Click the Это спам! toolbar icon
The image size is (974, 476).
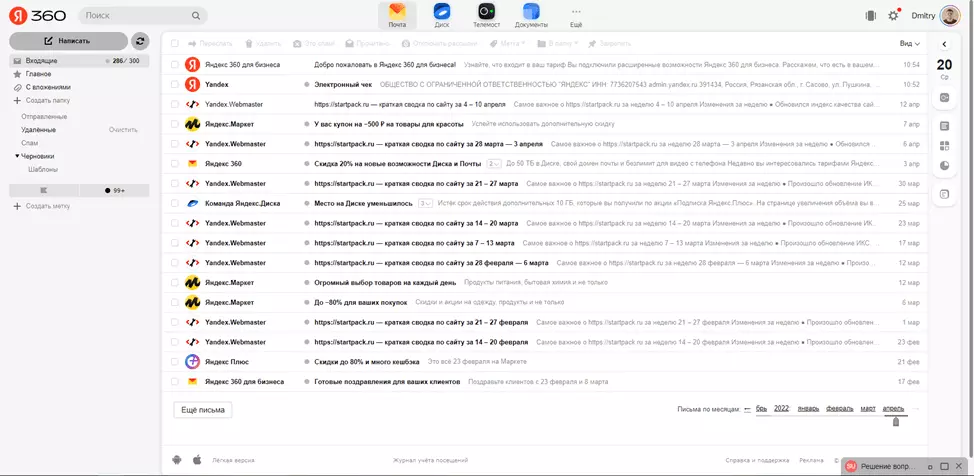click(x=297, y=43)
